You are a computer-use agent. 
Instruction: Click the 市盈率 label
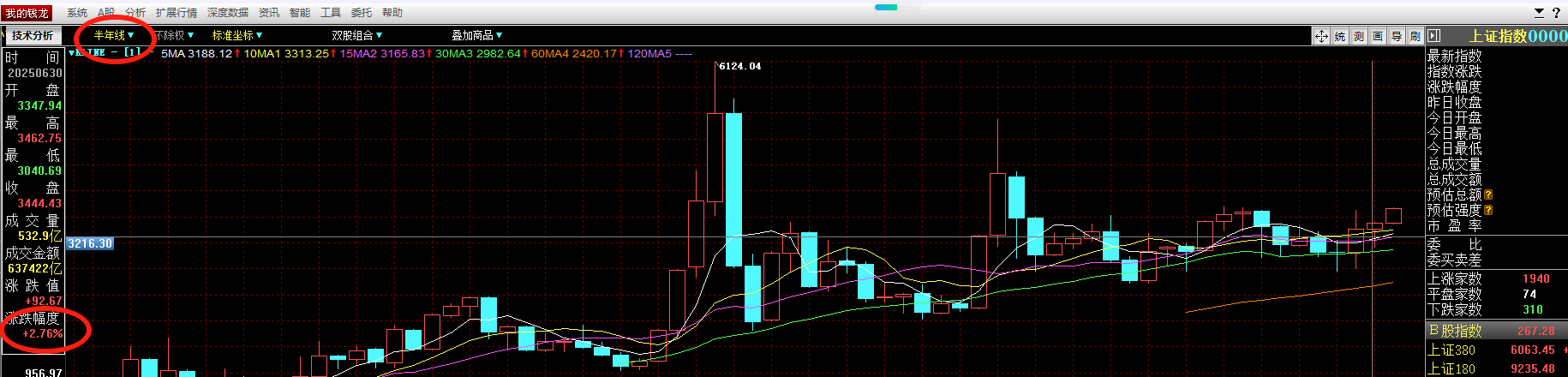click(1454, 225)
